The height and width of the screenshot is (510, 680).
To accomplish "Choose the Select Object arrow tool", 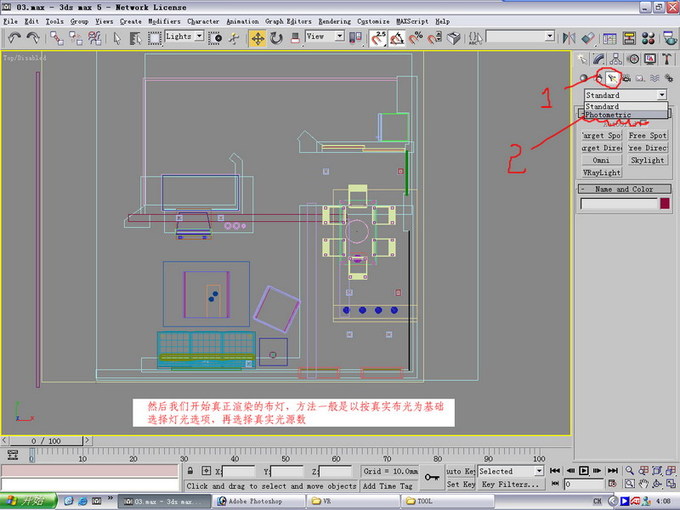I will click(117, 38).
